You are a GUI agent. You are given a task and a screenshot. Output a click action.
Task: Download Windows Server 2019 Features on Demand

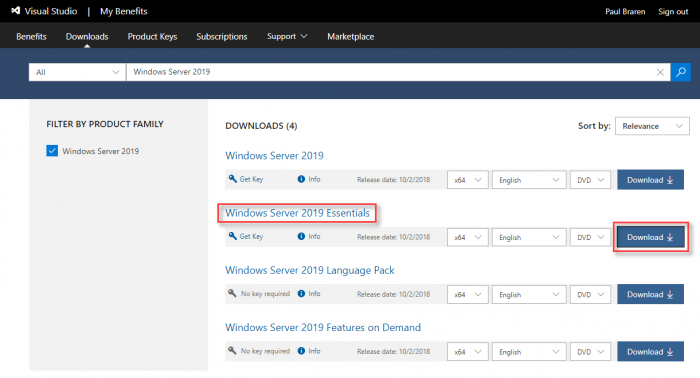pos(650,352)
